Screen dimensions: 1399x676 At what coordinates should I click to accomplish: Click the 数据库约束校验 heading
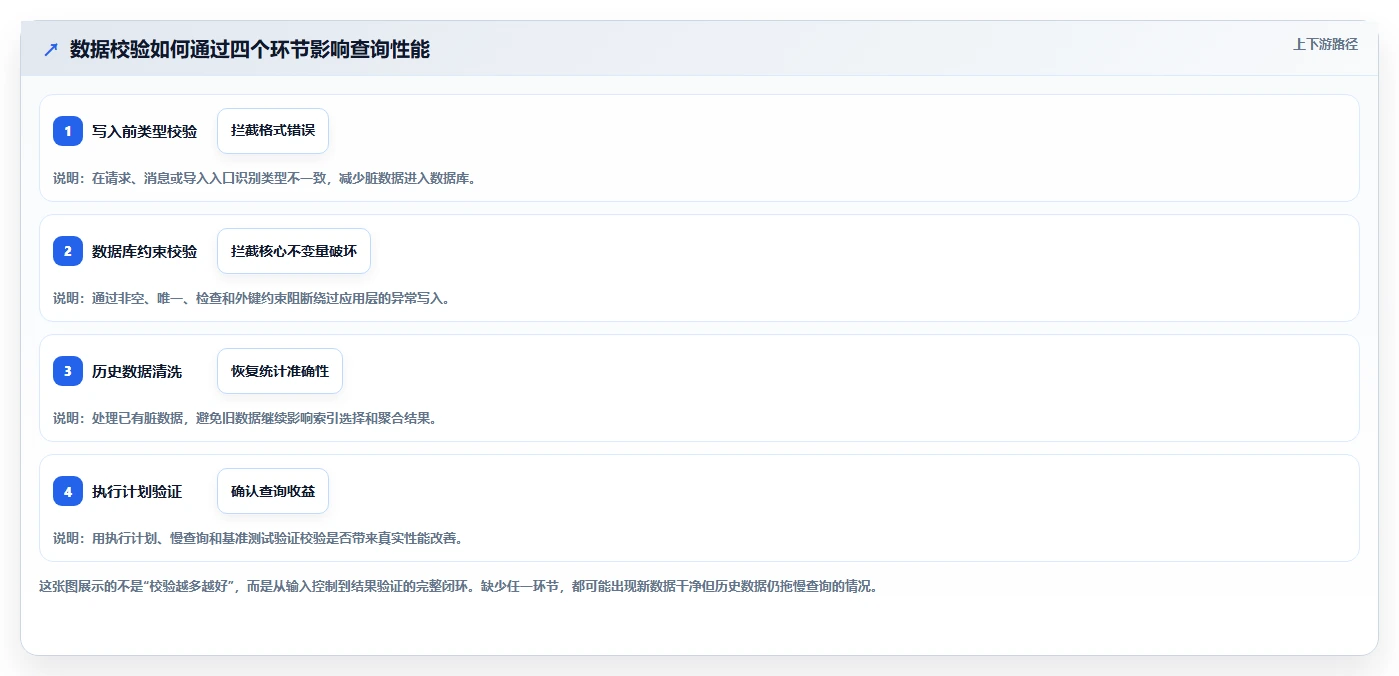point(144,251)
